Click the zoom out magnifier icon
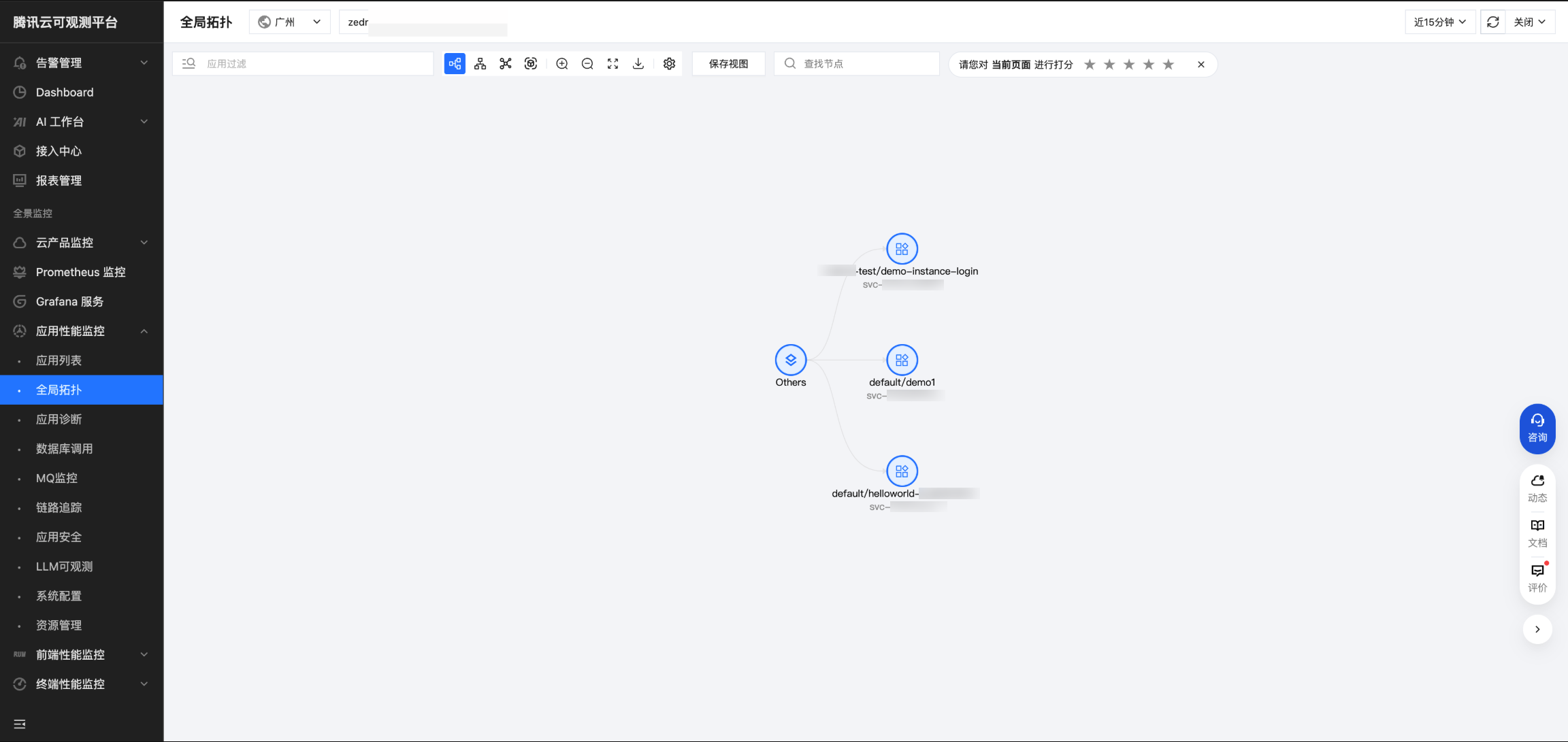 587,63
